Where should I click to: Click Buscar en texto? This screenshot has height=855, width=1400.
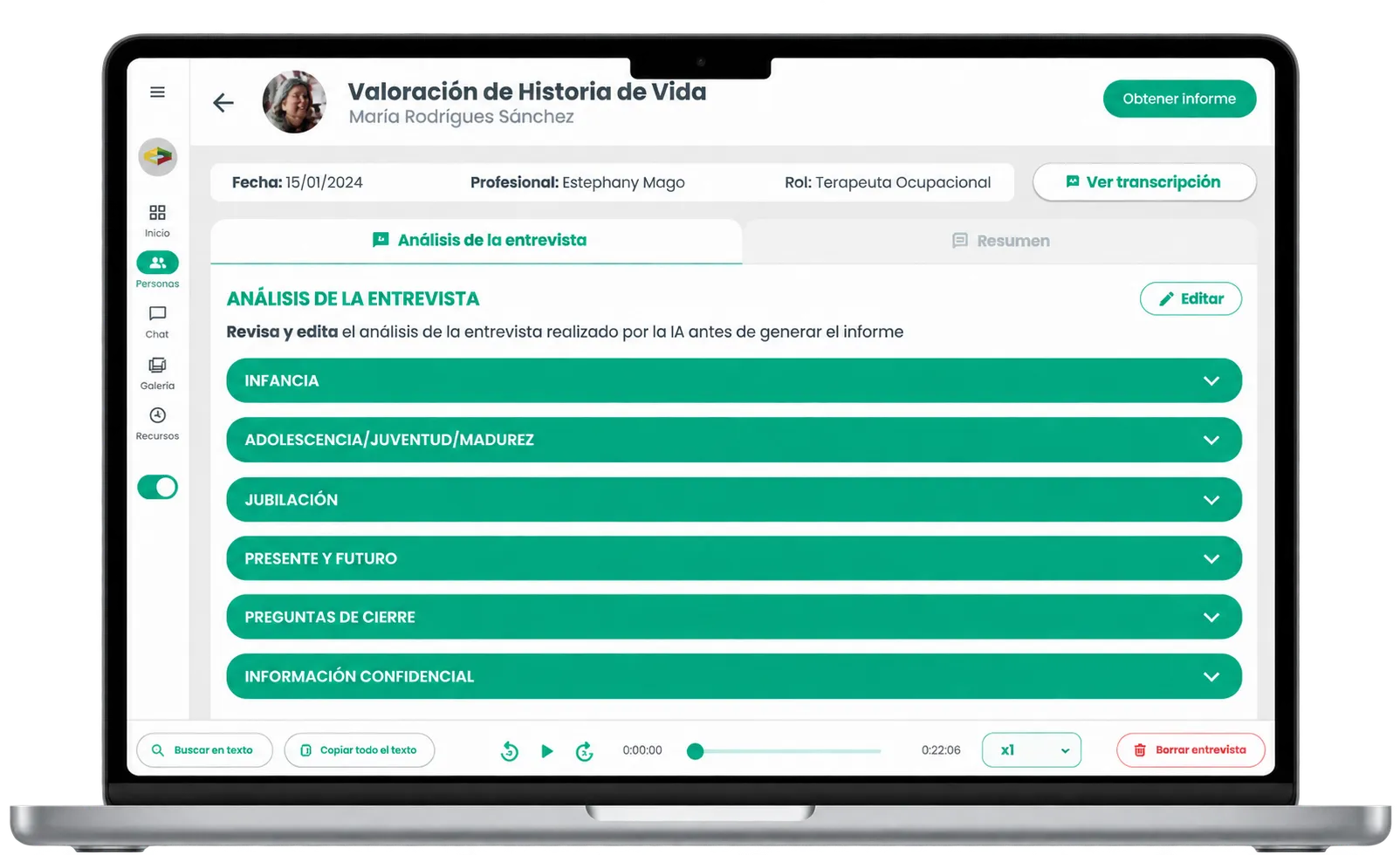click(204, 750)
